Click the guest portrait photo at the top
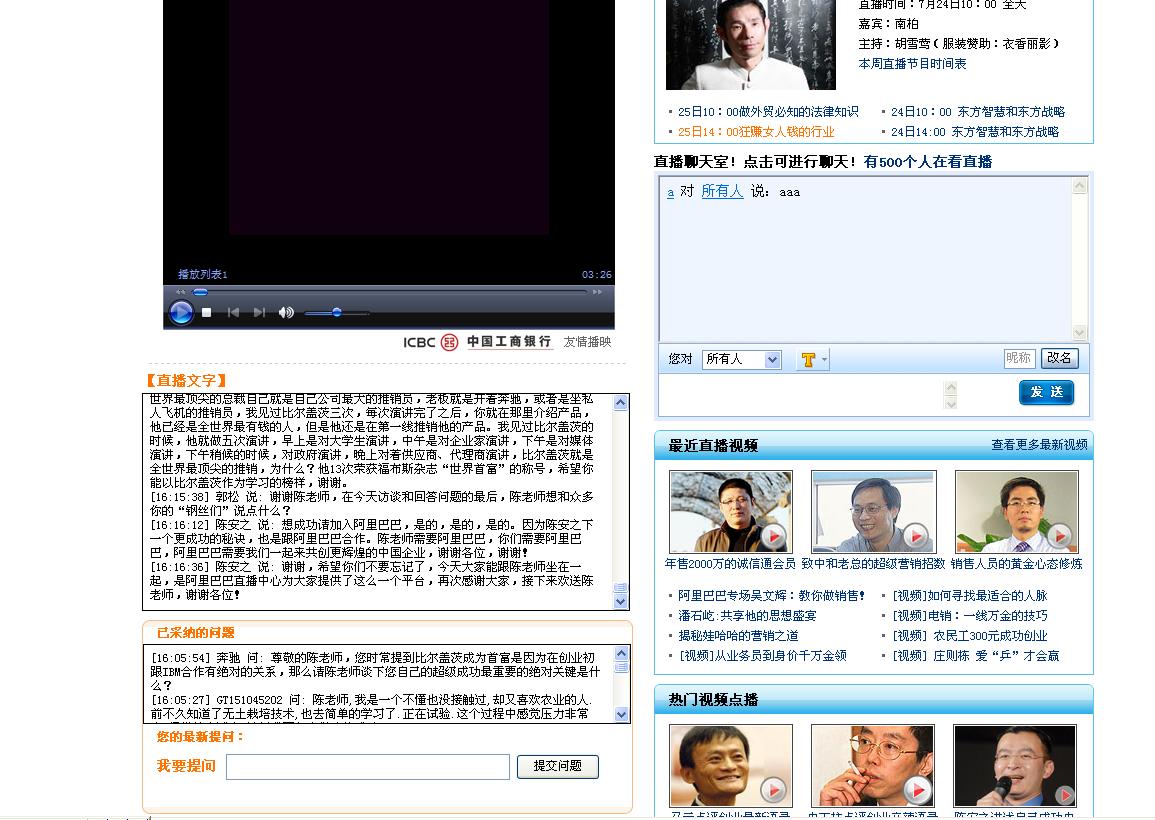1155x820 pixels. point(751,44)
